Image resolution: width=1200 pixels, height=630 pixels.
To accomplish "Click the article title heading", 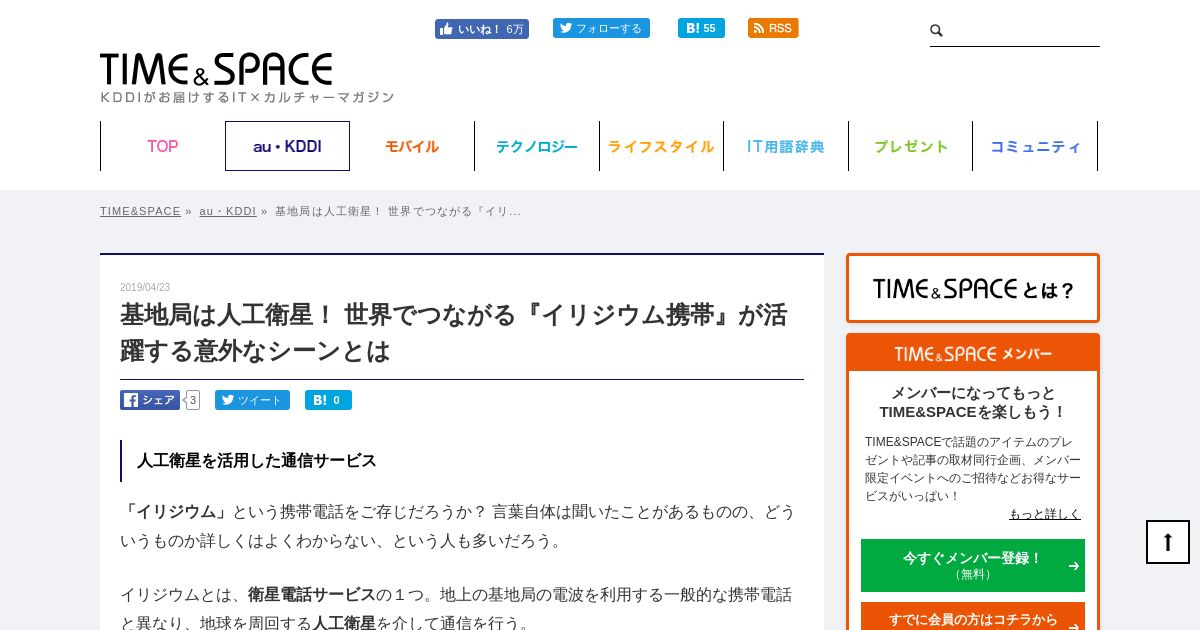I will coord(454,333).
